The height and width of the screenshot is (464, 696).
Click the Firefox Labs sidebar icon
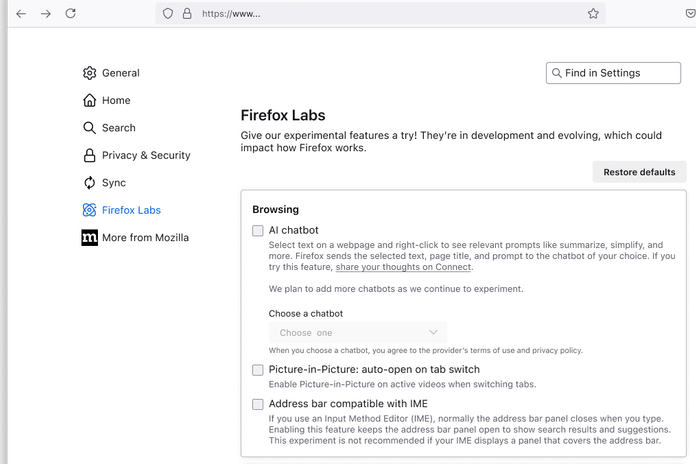(x=90, y=210)
